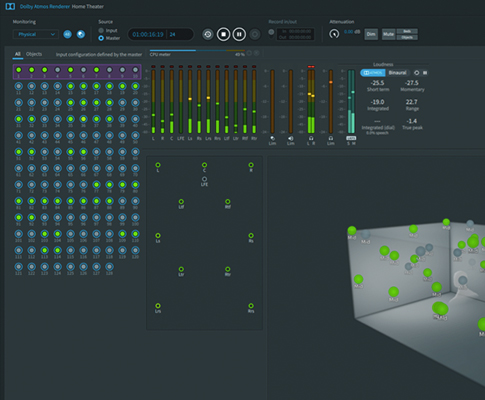Open the Monitoring Physical dropdown

35,34
